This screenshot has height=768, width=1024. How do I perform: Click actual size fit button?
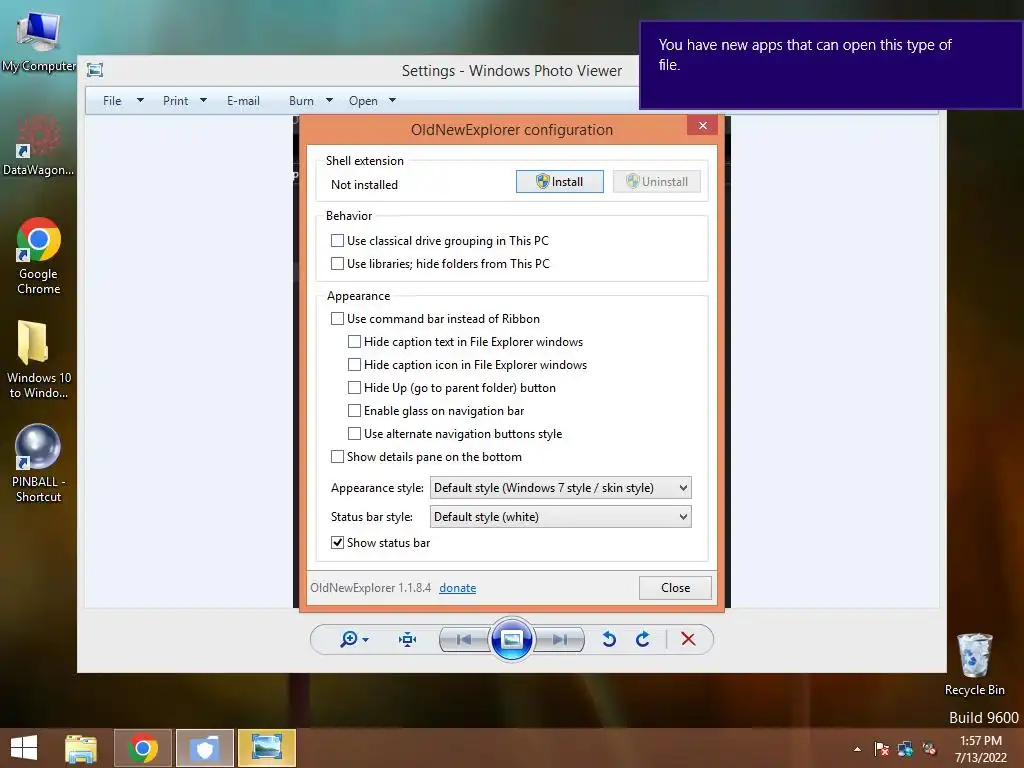[408, 639]
